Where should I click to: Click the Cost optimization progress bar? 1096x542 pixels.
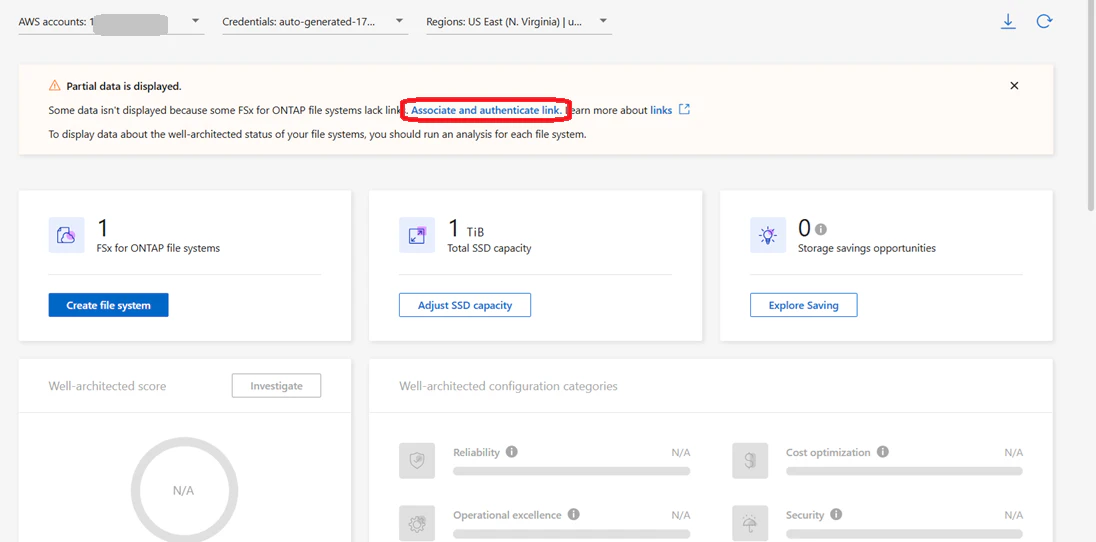coord(904,471)
